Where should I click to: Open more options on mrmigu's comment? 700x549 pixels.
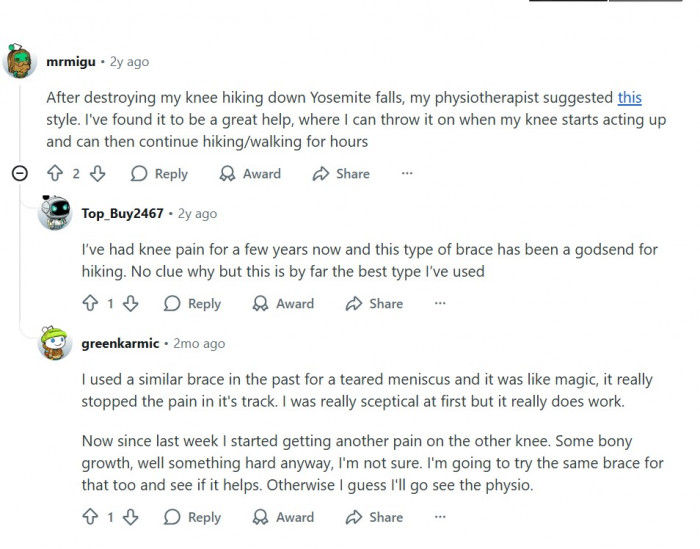click(x=407, y=174)
